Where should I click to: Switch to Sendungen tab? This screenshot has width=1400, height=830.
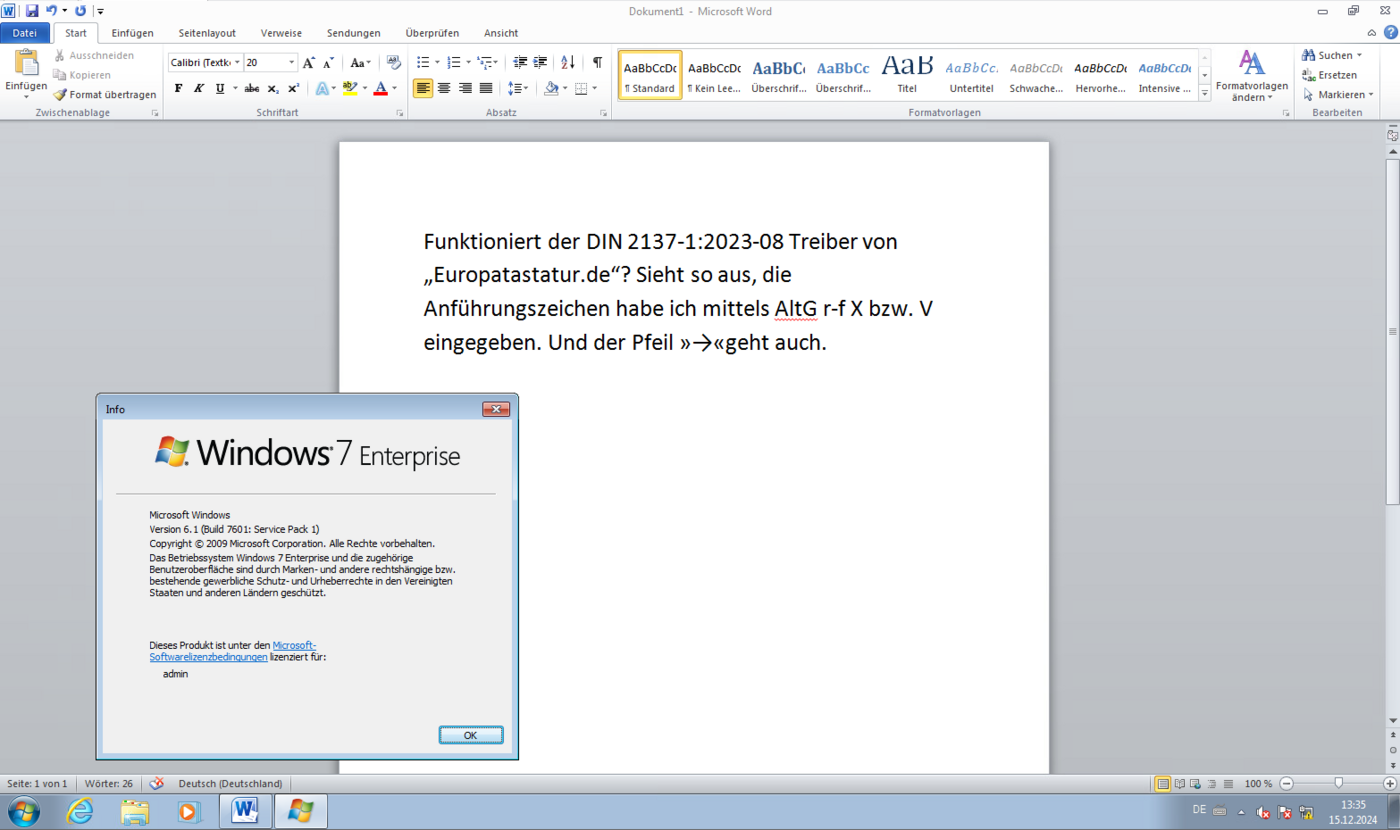point(351,33)
